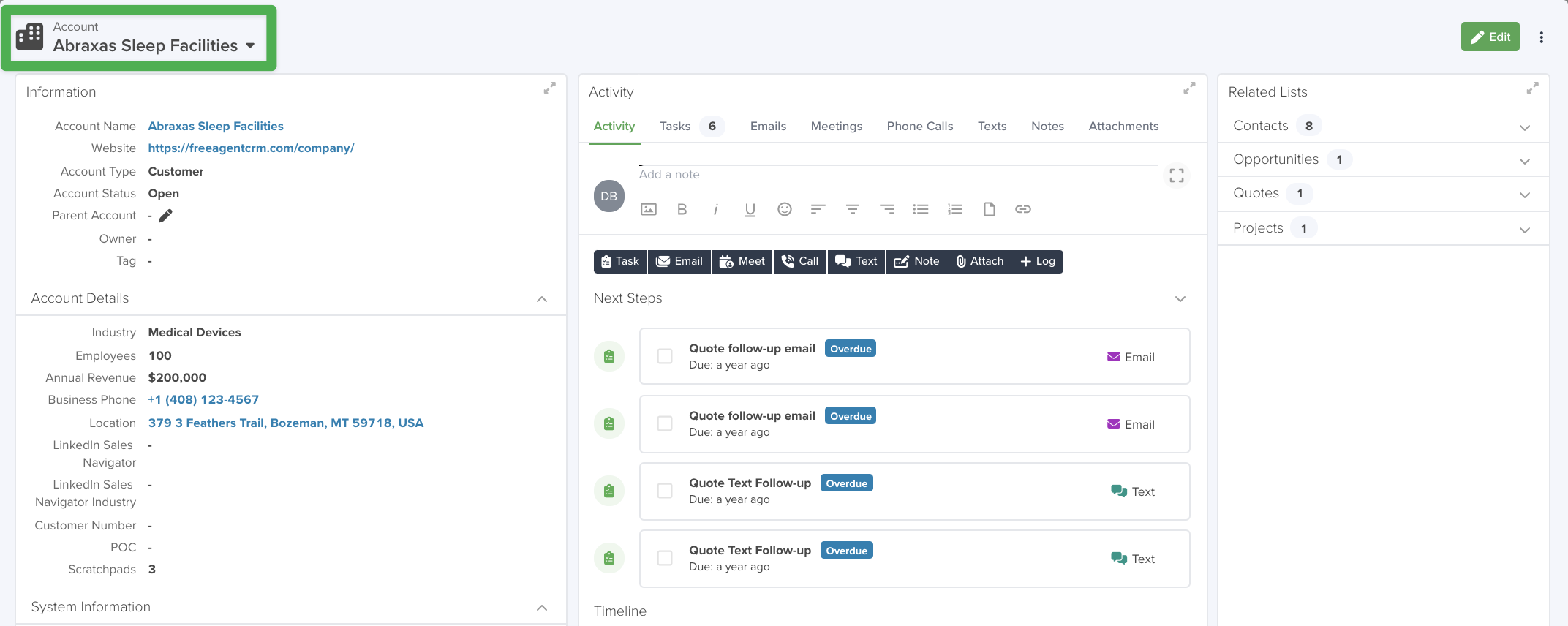The image size is (1568, 626).
Task: Expand the Opportunities related list
Action: point(1525,161)
